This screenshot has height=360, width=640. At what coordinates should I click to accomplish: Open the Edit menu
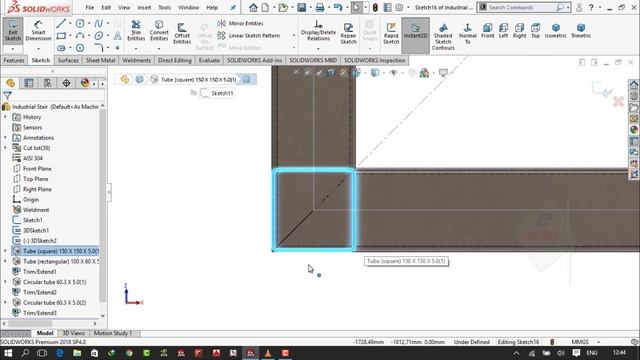click(x=106, y=7)
